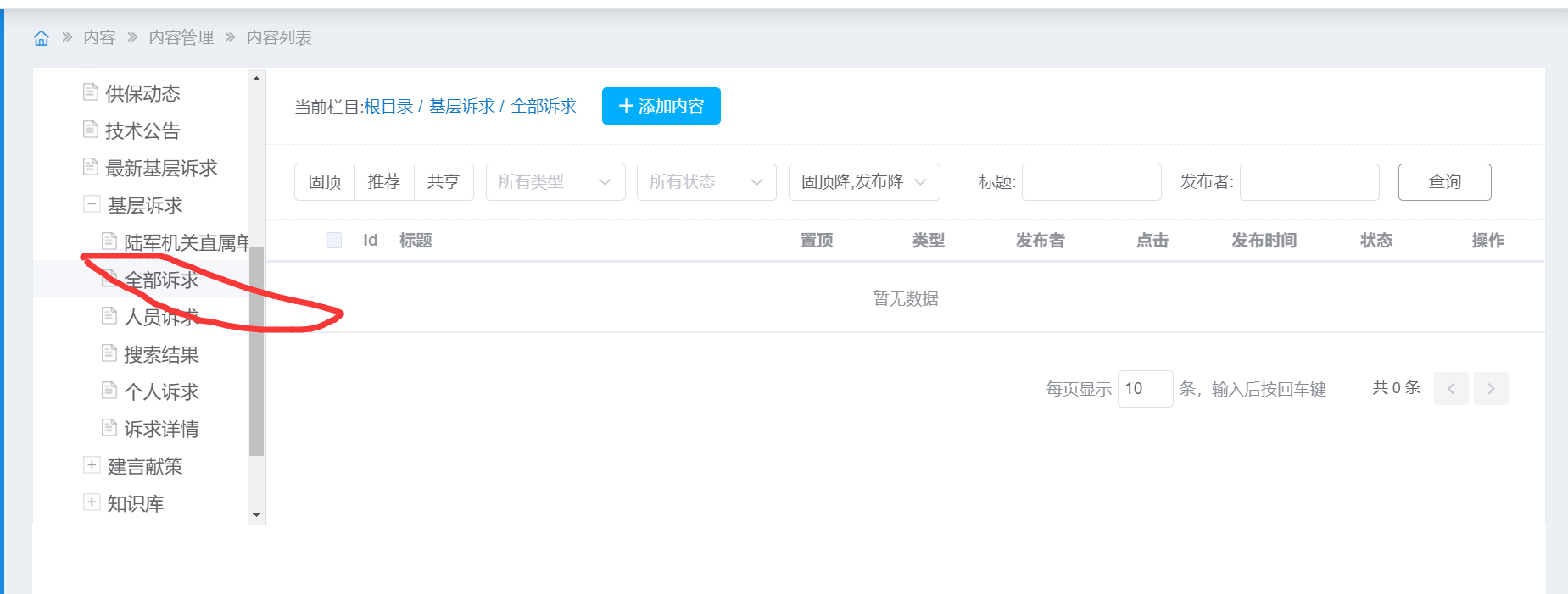Image resolution: width=1568 pixels, height=594 pixels.
Task: Click document icon beside 技术公告
Action: pyautogui.click(x=91, y=129)
